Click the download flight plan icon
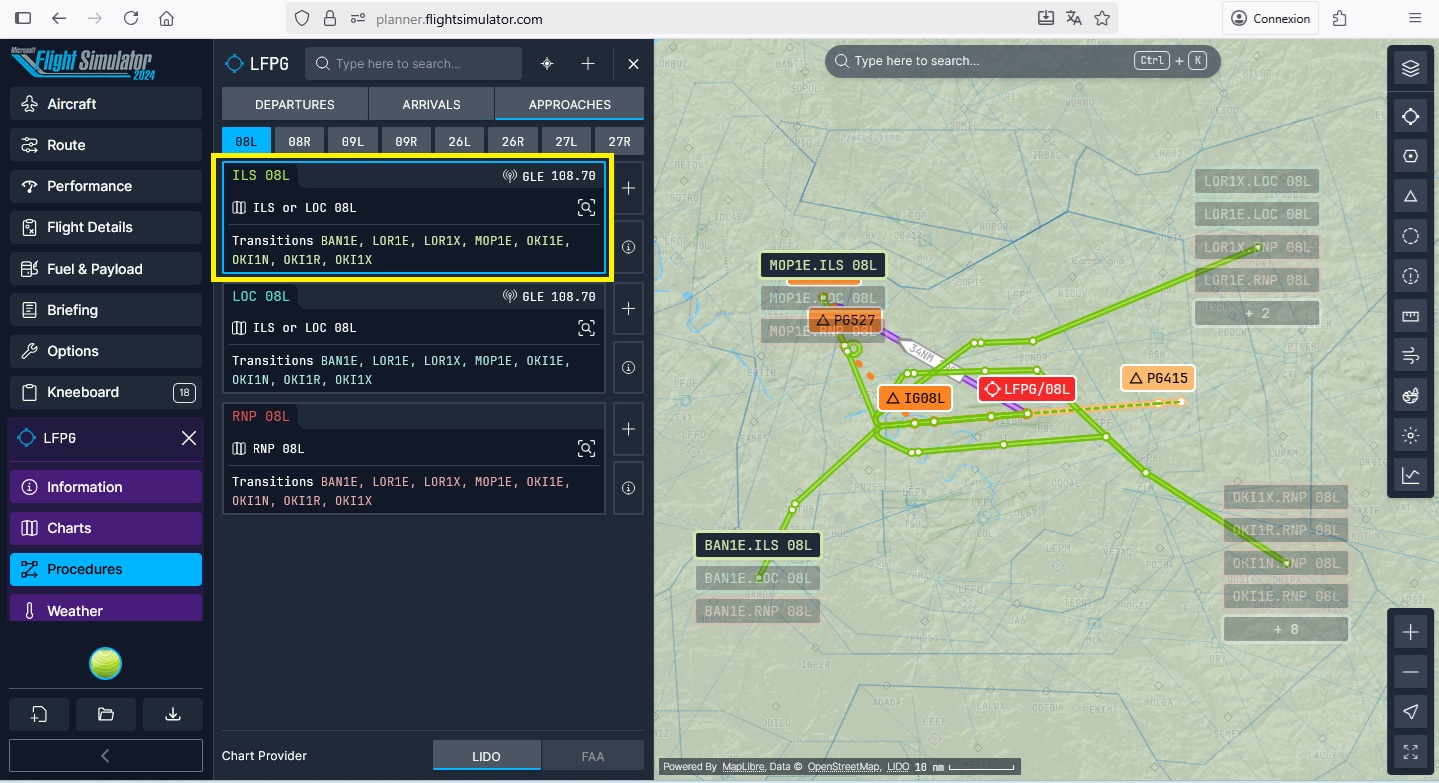Viewport: 1439px width, 783px height. [172, 714]
